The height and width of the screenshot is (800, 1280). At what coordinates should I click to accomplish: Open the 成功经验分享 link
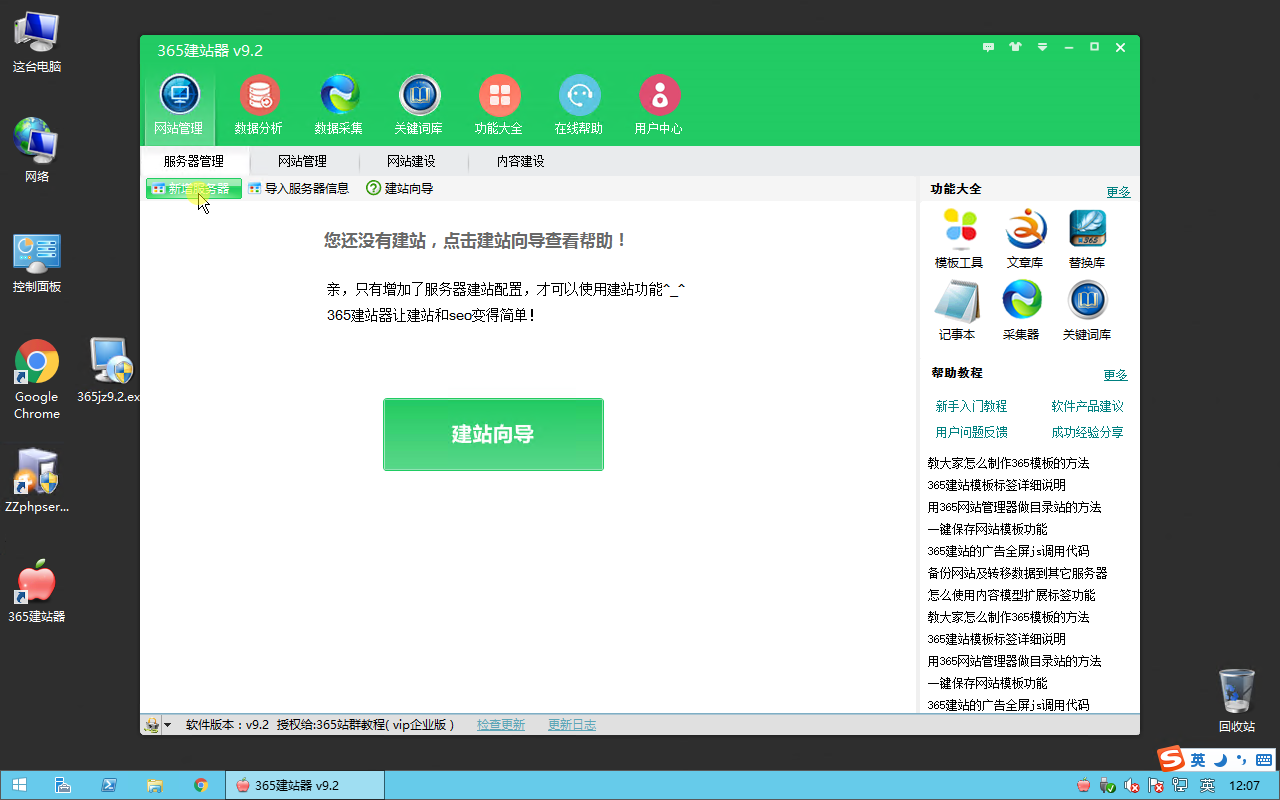tap(1087, 432)
